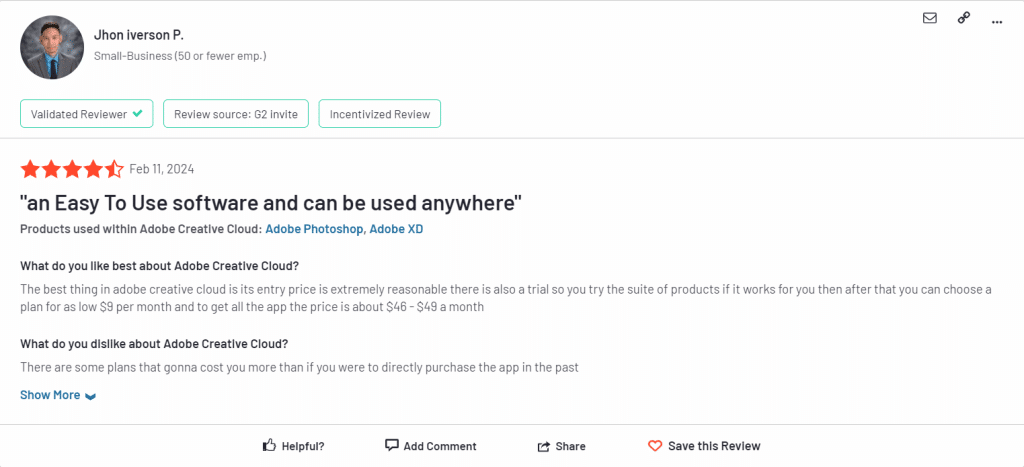Screen dimensions: 1024x467
Task: Click the Validated Reviewer badge
Action: 87,114
